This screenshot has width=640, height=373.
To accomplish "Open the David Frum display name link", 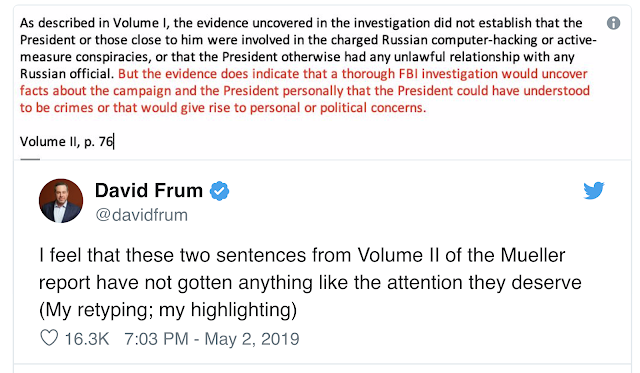I will coord(149,191).
